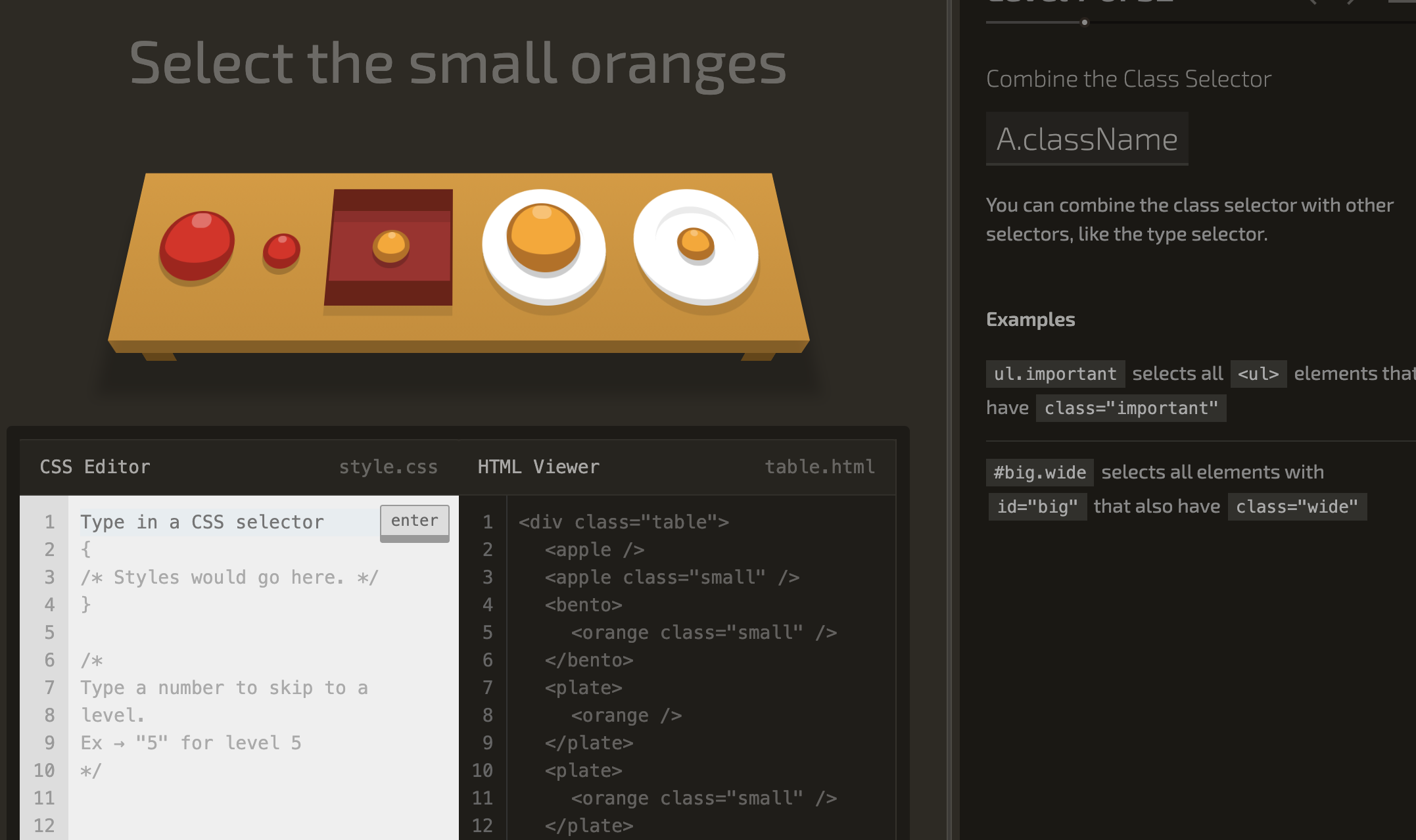Screen dimensions: 1416x840
Task: Click the small orange on the right plate
Action: tap(696, 242)
